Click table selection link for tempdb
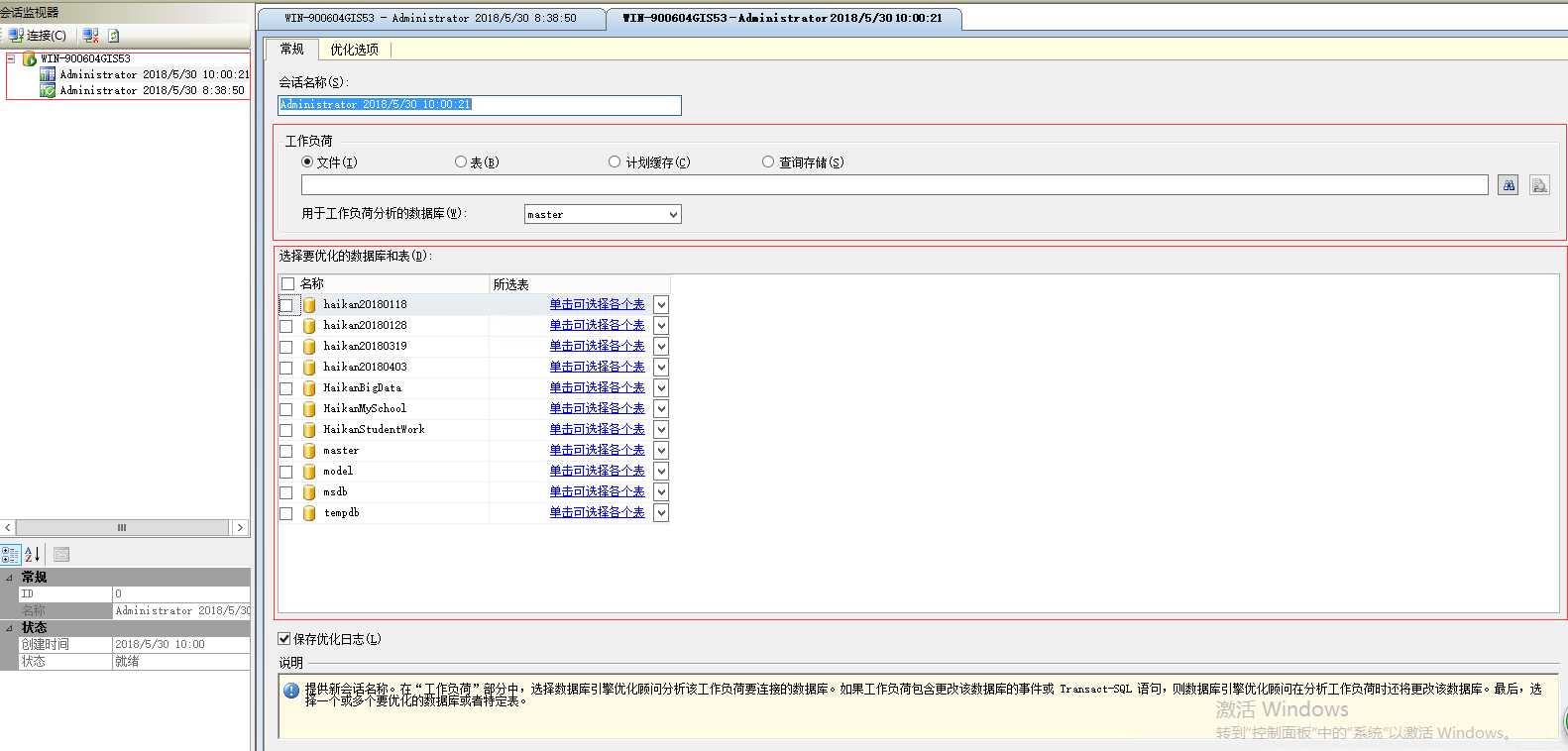The width and height of the screenshot is (1568, 751). pyautogui.click(x=597, y=512)
